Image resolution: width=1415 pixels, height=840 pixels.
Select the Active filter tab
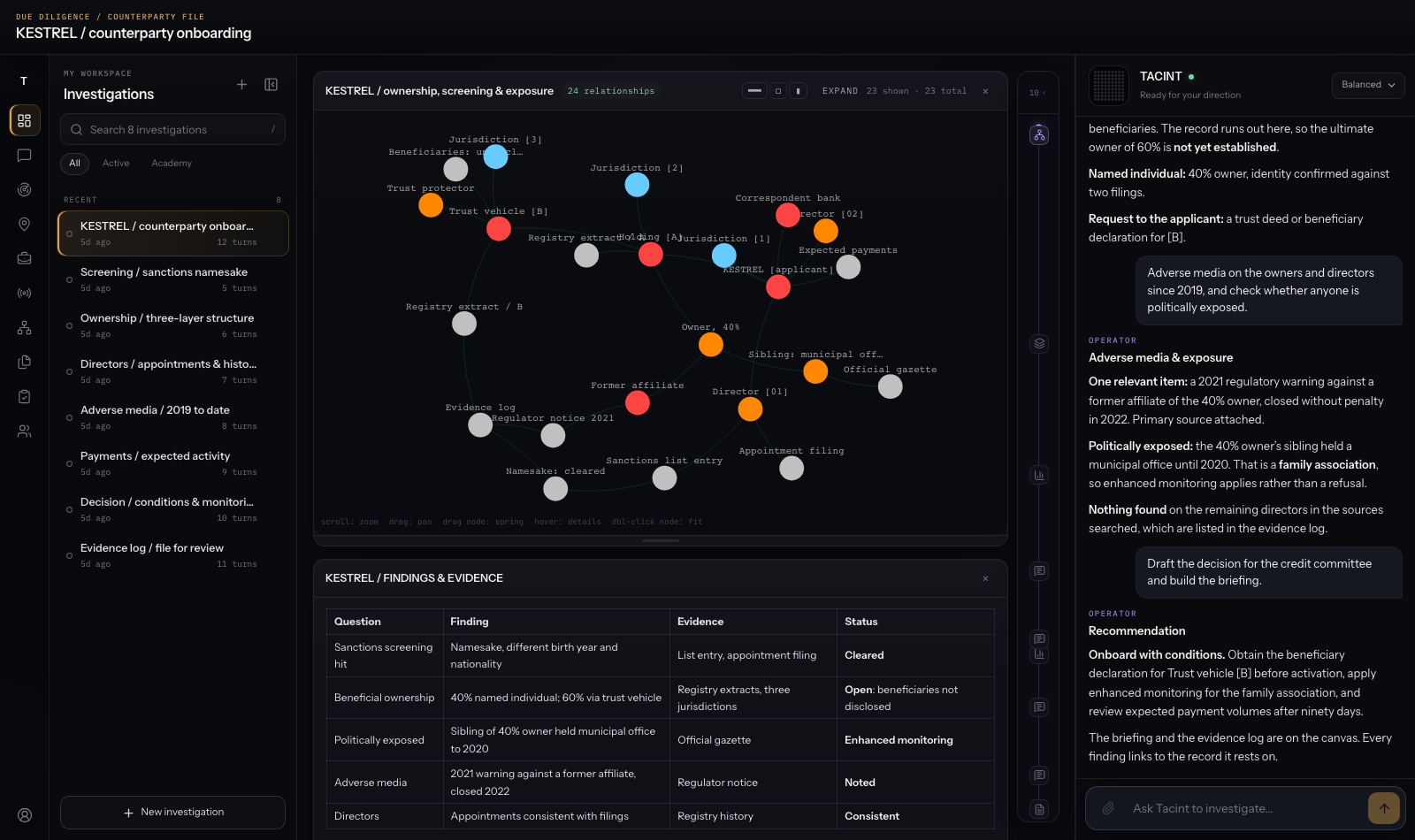116,164
